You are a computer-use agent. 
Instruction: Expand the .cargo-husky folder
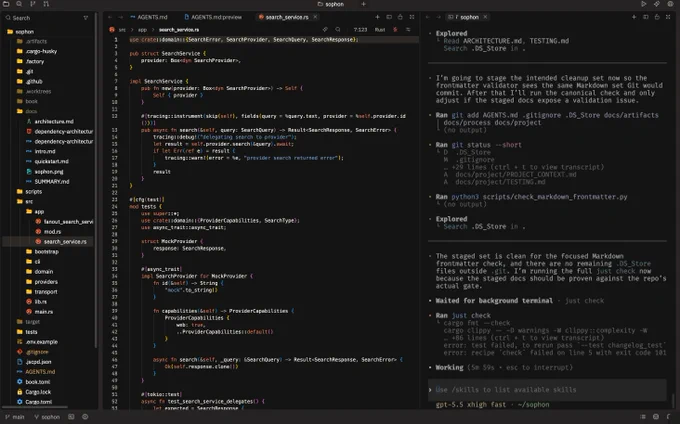[37, 51]
